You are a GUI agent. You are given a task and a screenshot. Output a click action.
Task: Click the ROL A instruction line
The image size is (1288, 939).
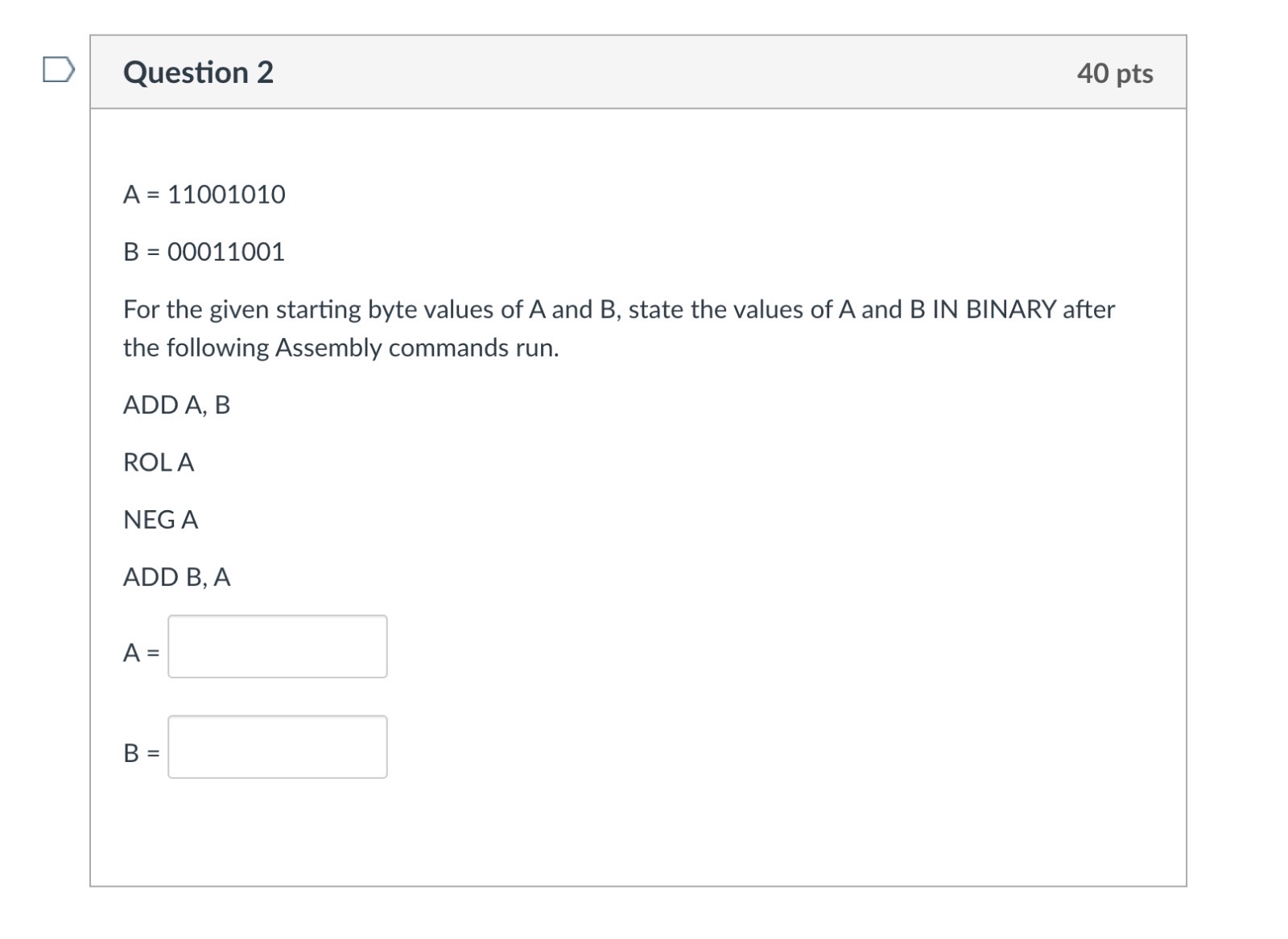click(x=158, y=463)
